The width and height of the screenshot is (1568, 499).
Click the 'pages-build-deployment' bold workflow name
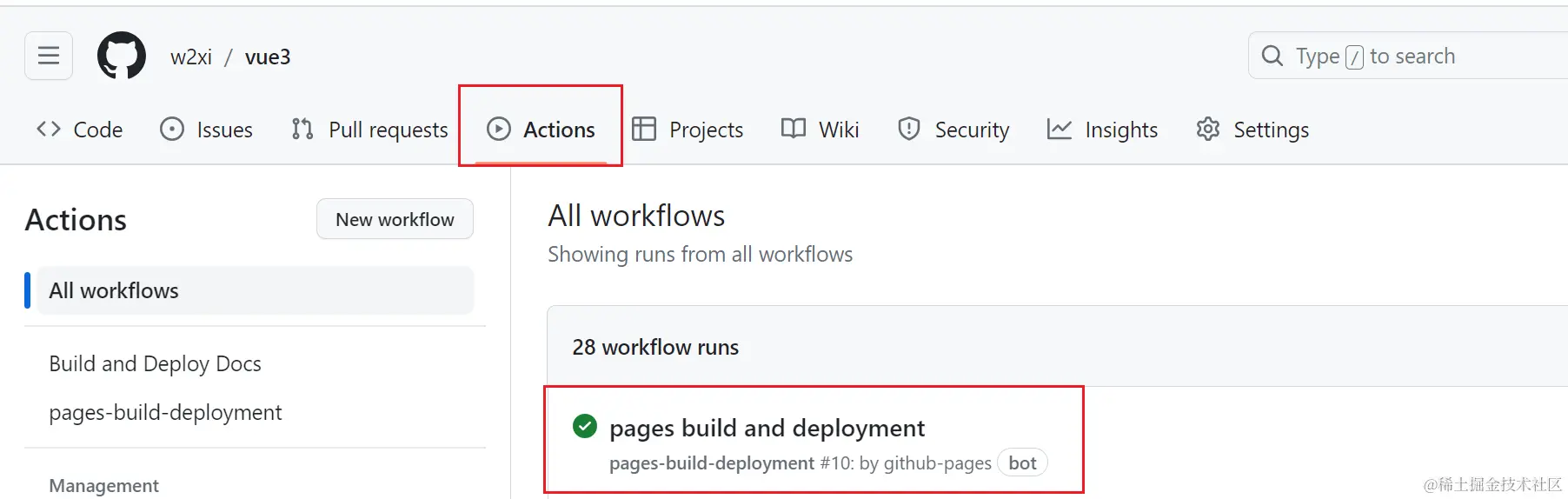[x=712, y=463]
